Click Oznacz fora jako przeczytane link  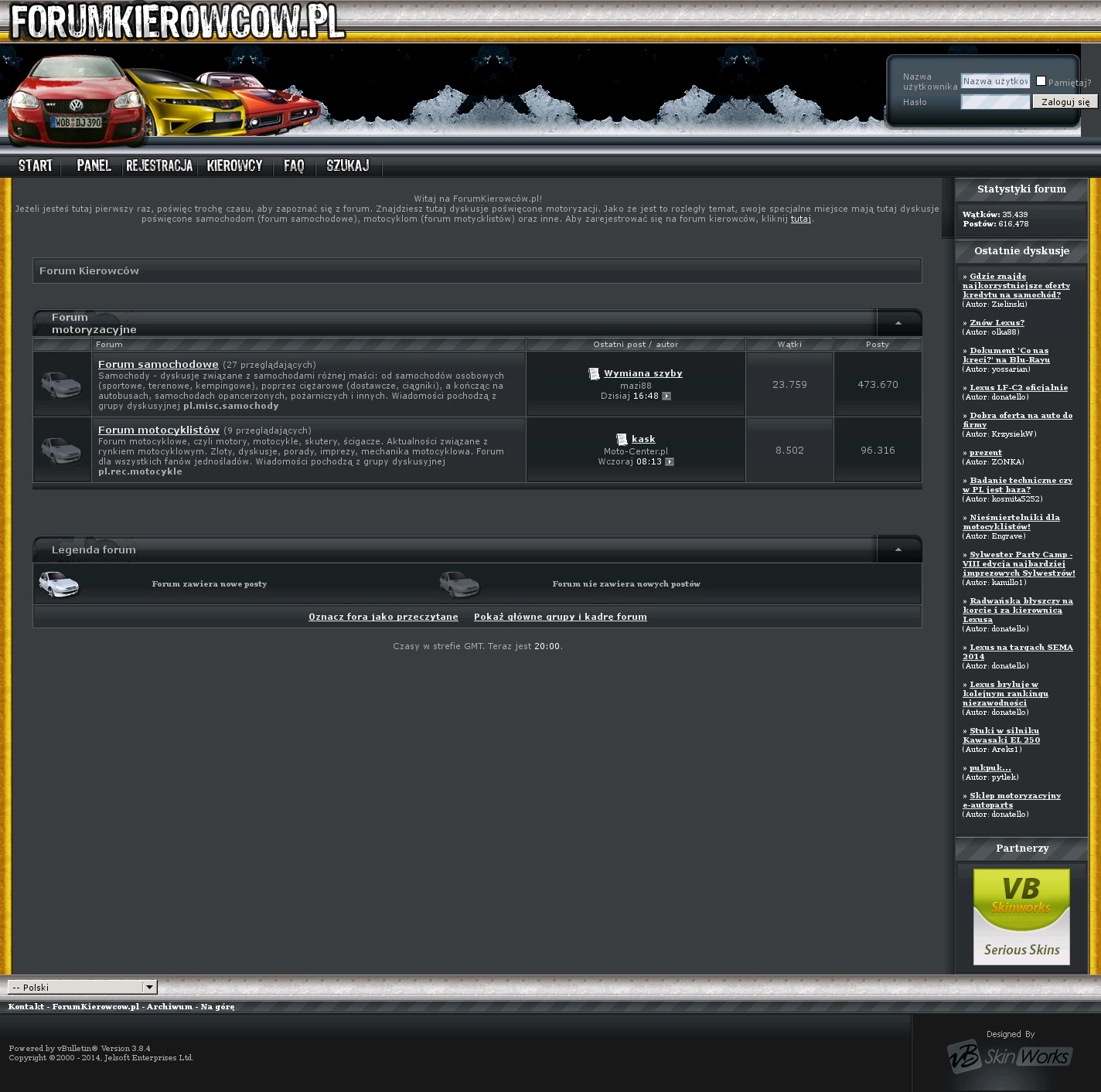tap(383, 617)
